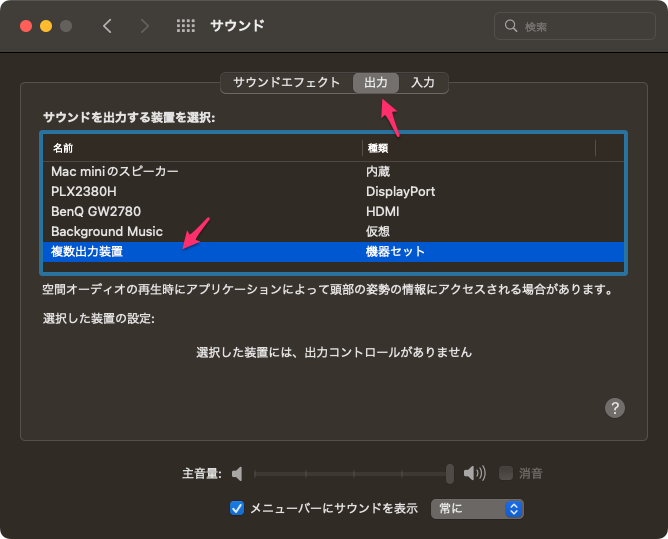The height and width of the screenshot is (539, 668).
Task: Click the high volume speaker icon
Action: tap(474, 473)
